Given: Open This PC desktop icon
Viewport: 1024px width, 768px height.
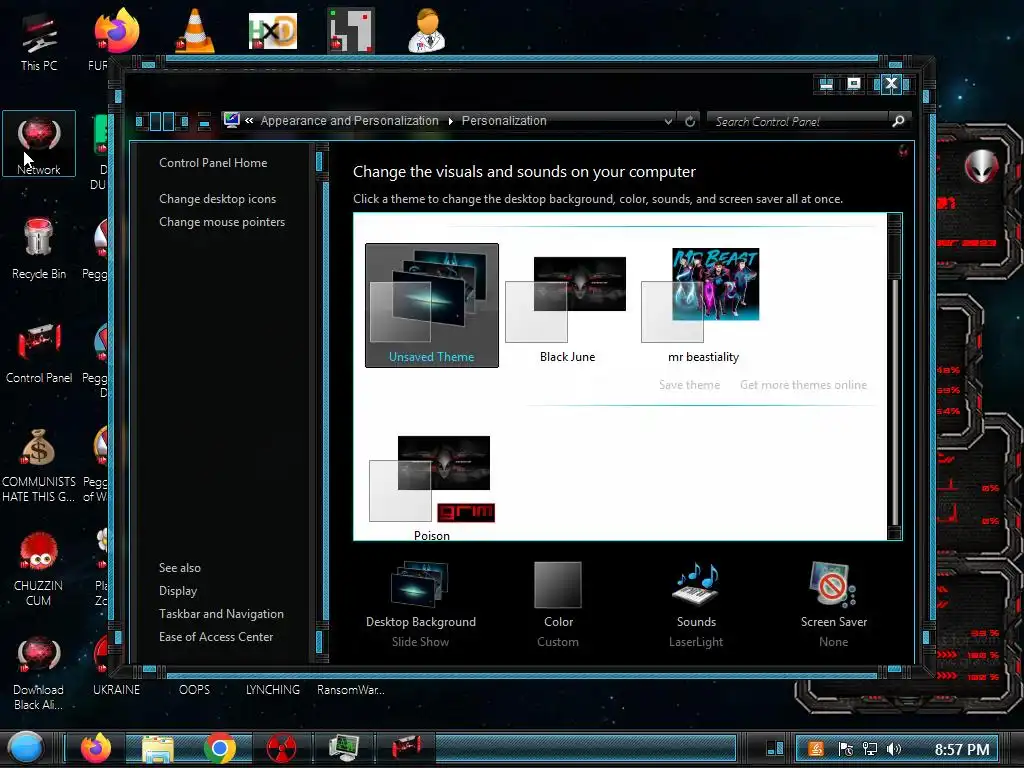Looking at the screenshot, I should click(39, 40).
